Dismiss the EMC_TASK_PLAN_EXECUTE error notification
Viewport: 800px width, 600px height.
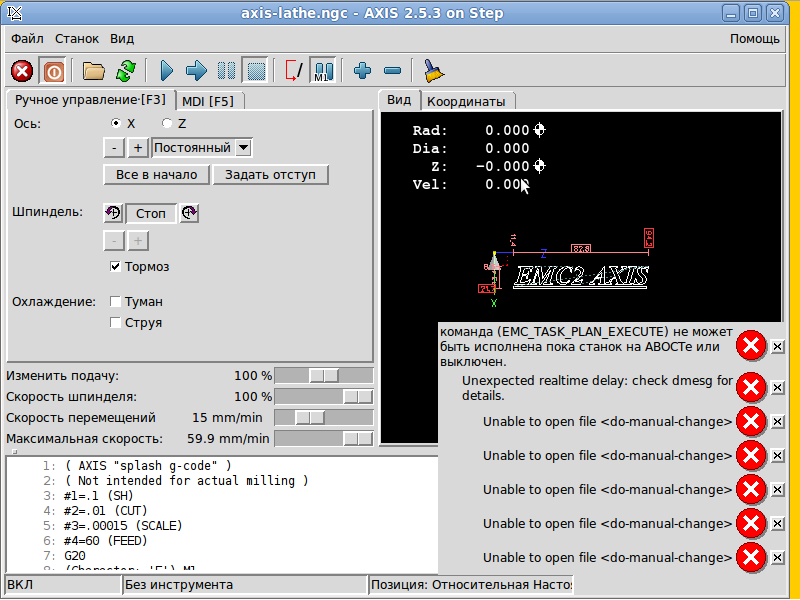click(778, 346)
